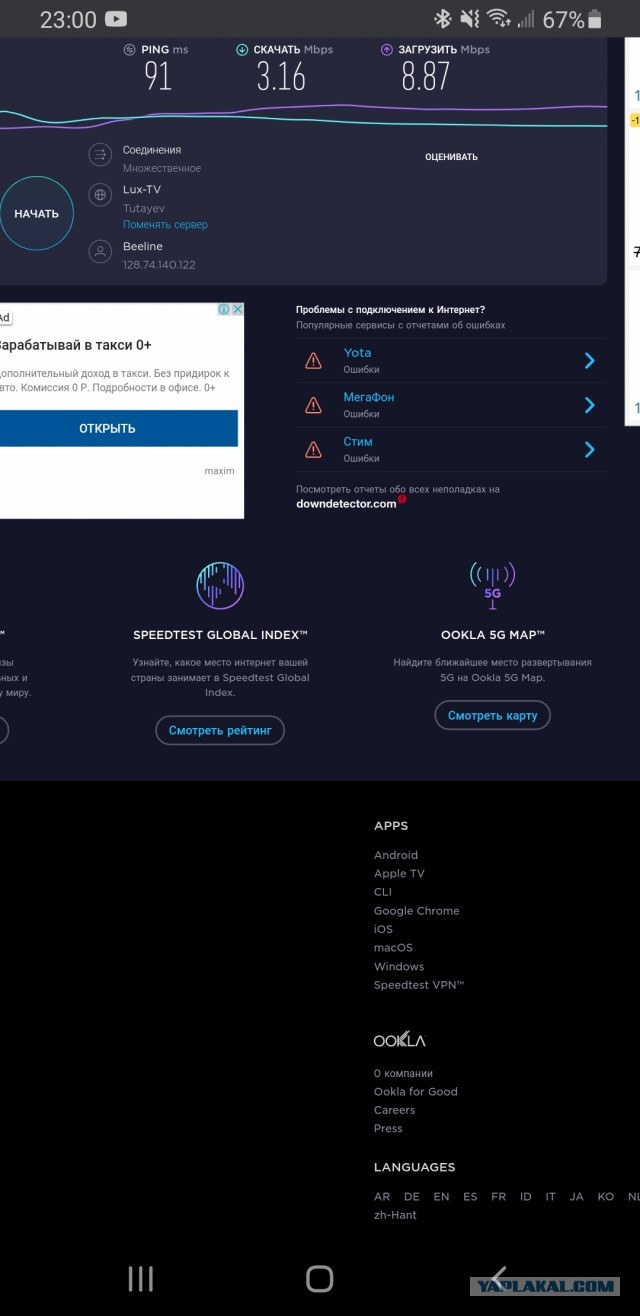Image resolution: width=640 pixels, height=1316 pixels.
Task: Open the macOS app link
Action: [x=393, y=947]
